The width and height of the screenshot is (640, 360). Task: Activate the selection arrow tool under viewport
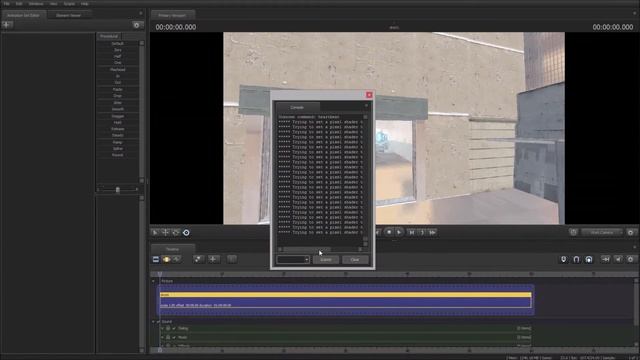click(x=155, y=233)
